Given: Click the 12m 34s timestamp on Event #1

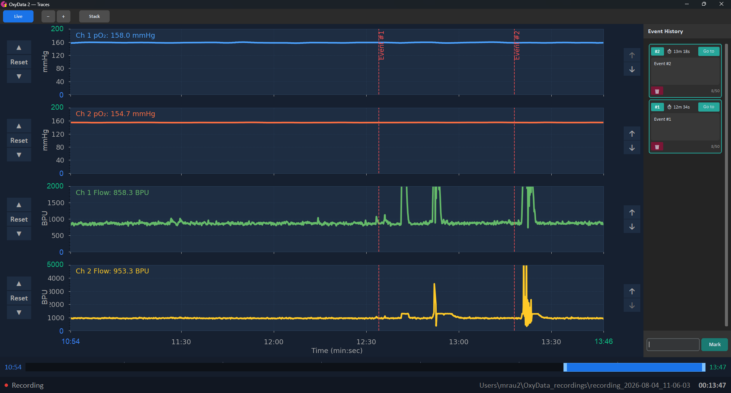Looking at the screenshot, I should [679, 107].
